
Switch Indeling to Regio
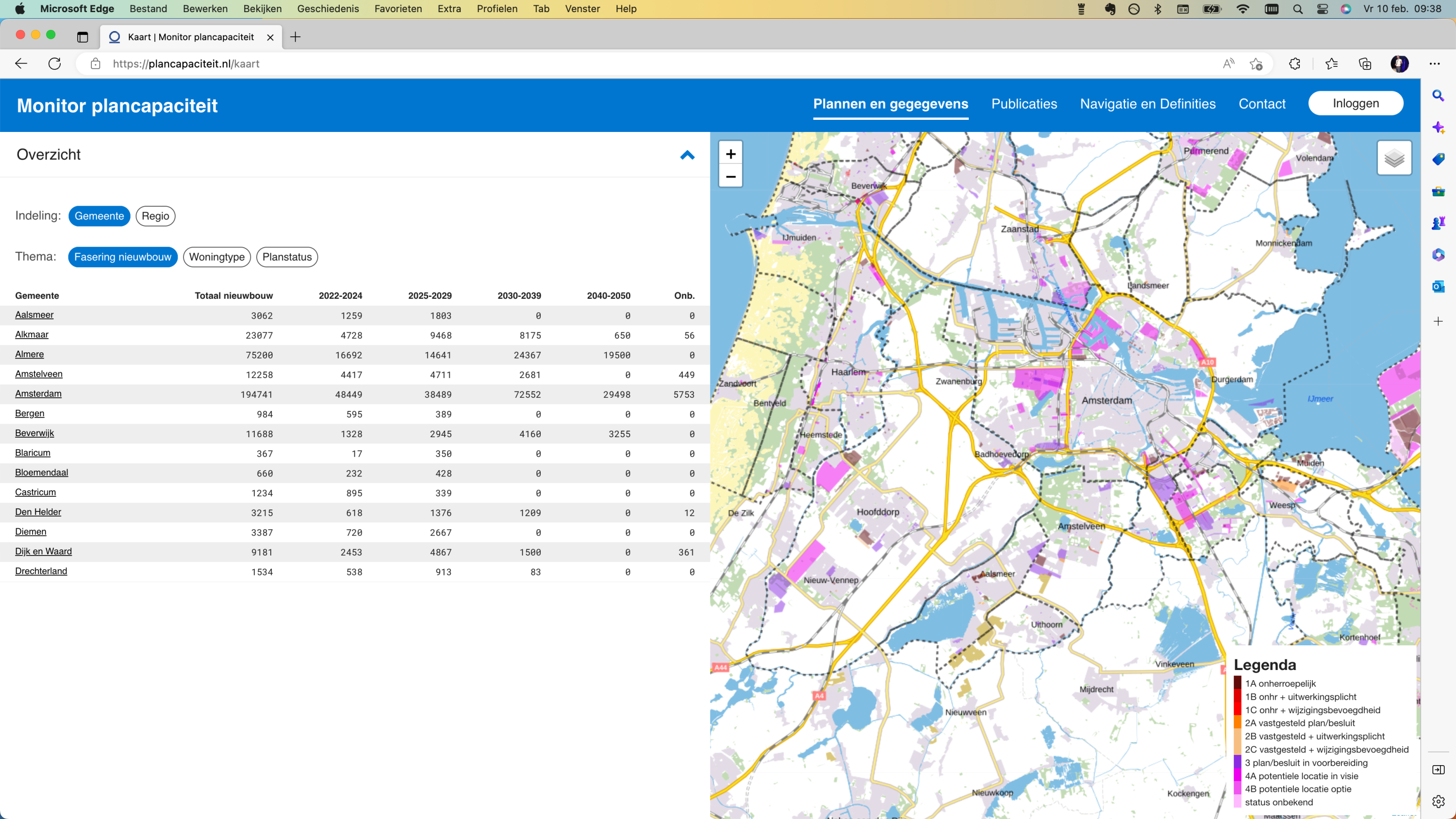click(x=155, y=216)
